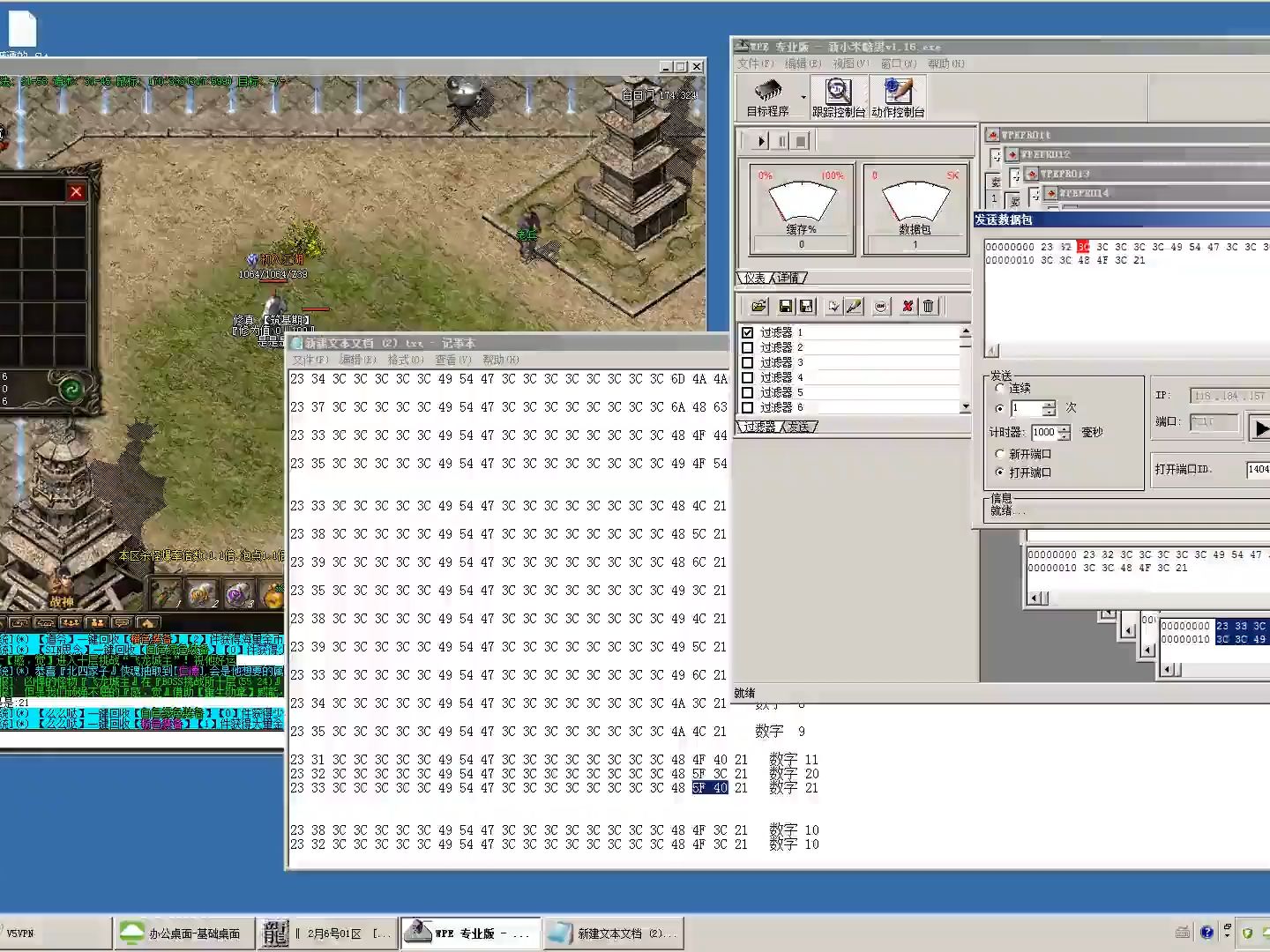Click the up arrow of the filter list scrollbar
The height and width of the screenshot is (952, 1270).
[x=966, y=332]
